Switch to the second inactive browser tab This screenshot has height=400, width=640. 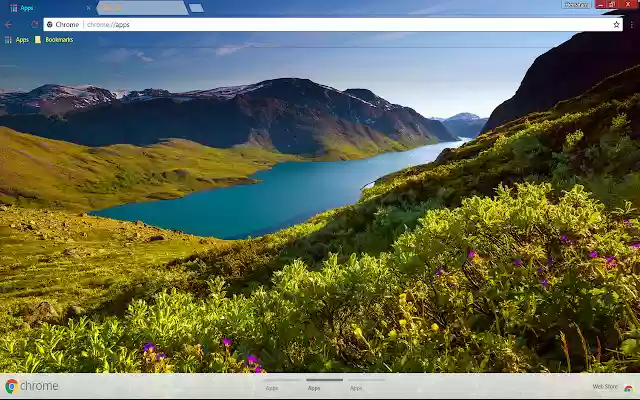tap(142, 8)
